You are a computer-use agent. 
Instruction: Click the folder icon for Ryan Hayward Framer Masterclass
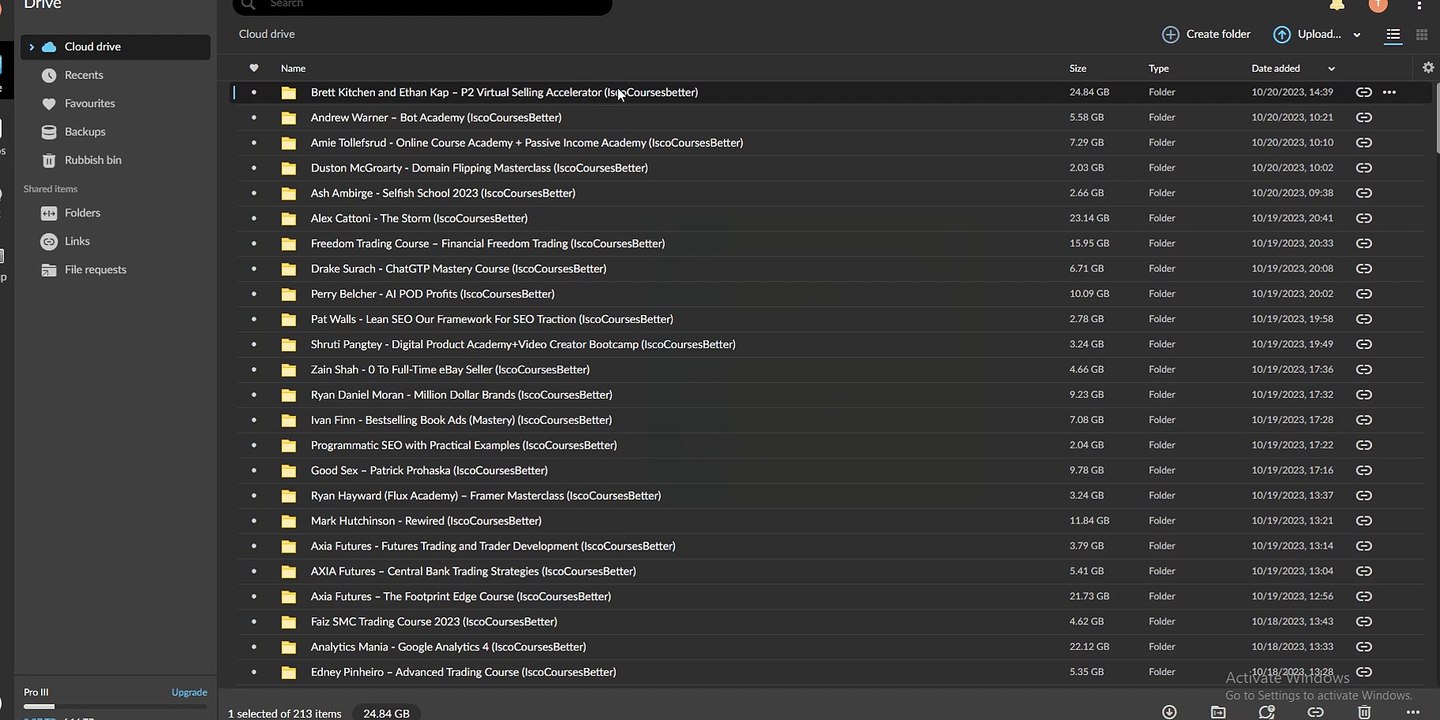click(x=289, y=496)
